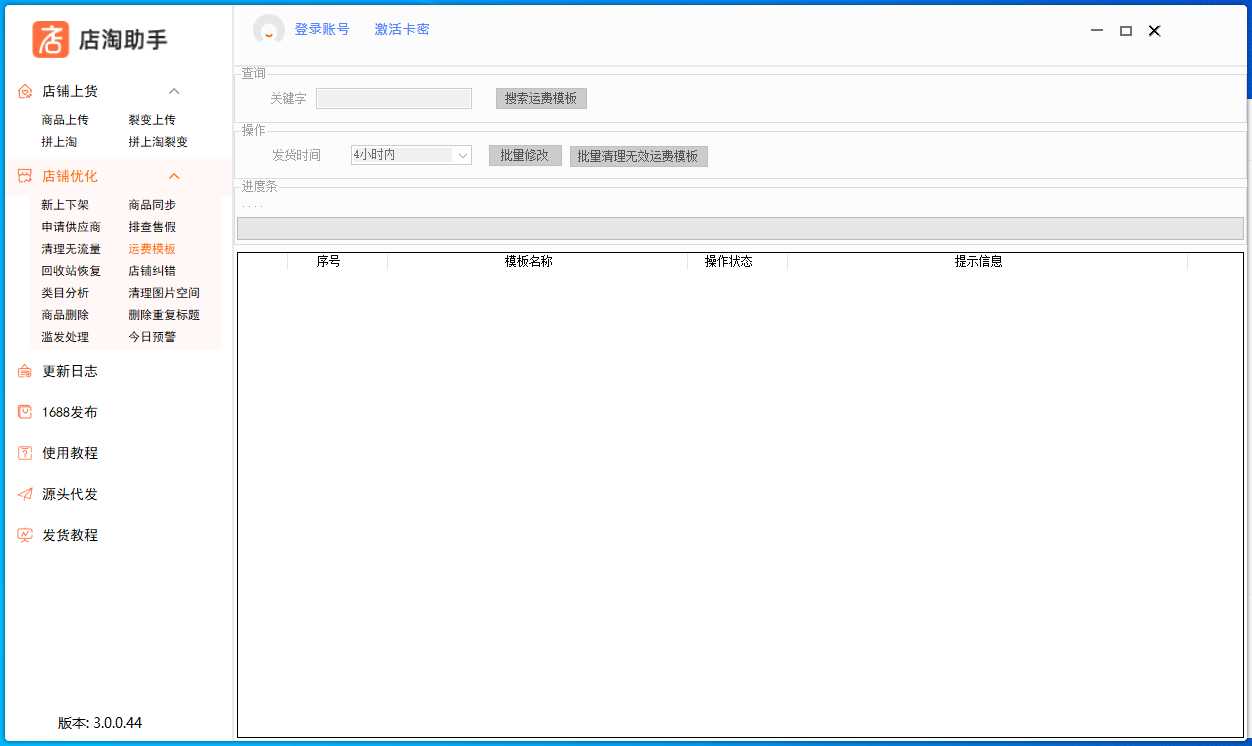Click the 1688发布 bag icon
The image size is (1252, 746).
click(25, 412)
